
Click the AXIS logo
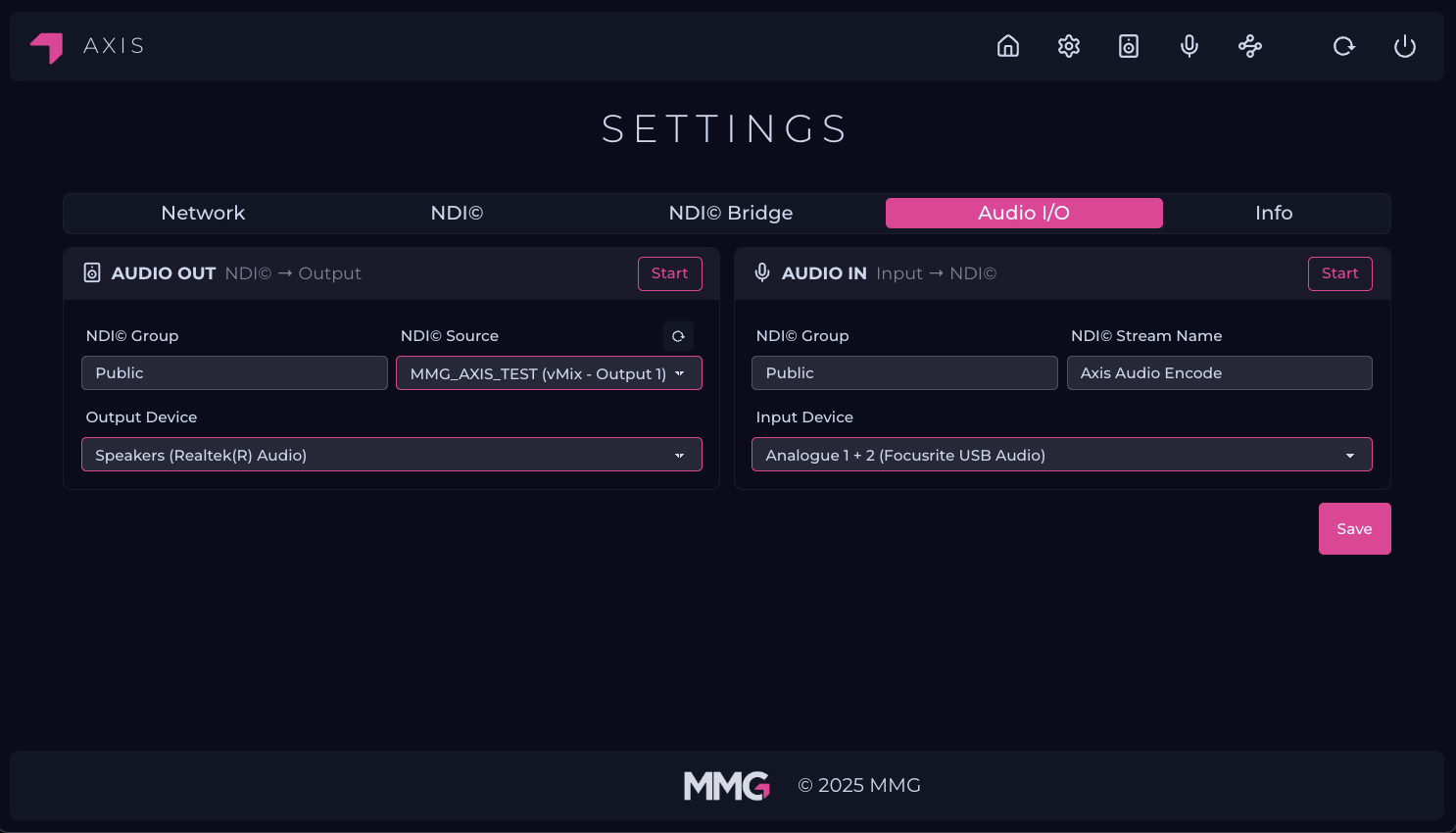tap(87, 46)
